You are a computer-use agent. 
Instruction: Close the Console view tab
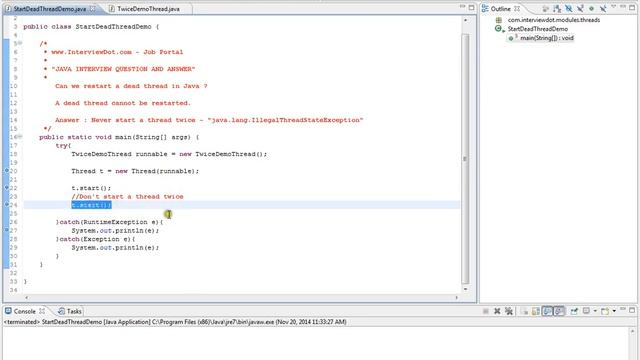tap(42, 311)
